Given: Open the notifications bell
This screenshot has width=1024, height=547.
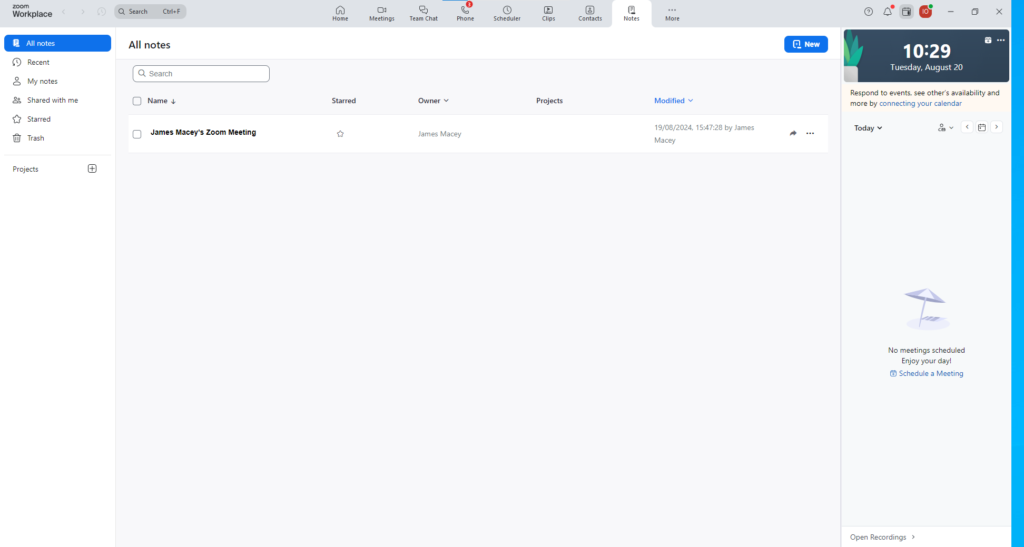Looking at the screenshot, I should click(887, 12).
